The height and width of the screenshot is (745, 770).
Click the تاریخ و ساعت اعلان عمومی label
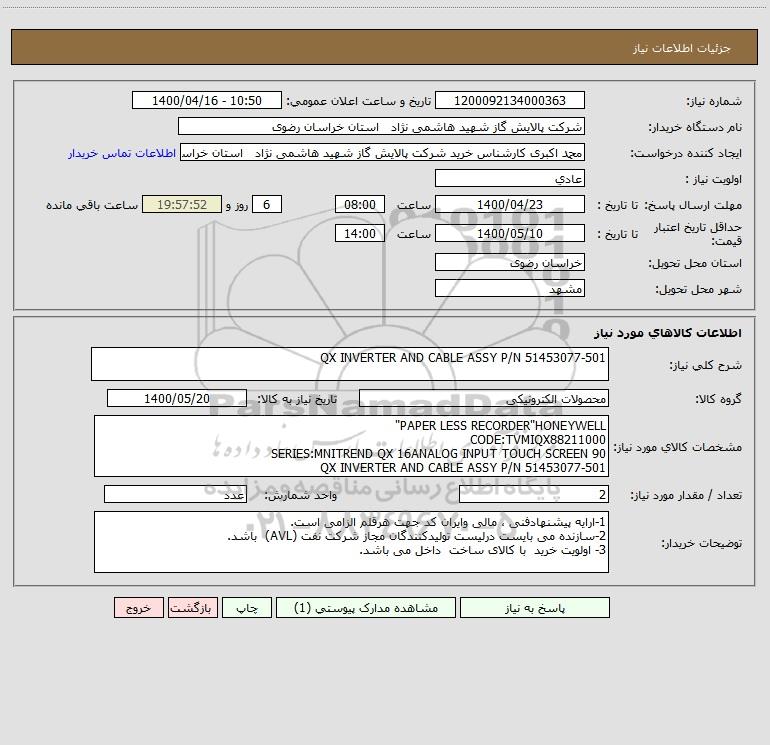359,101
